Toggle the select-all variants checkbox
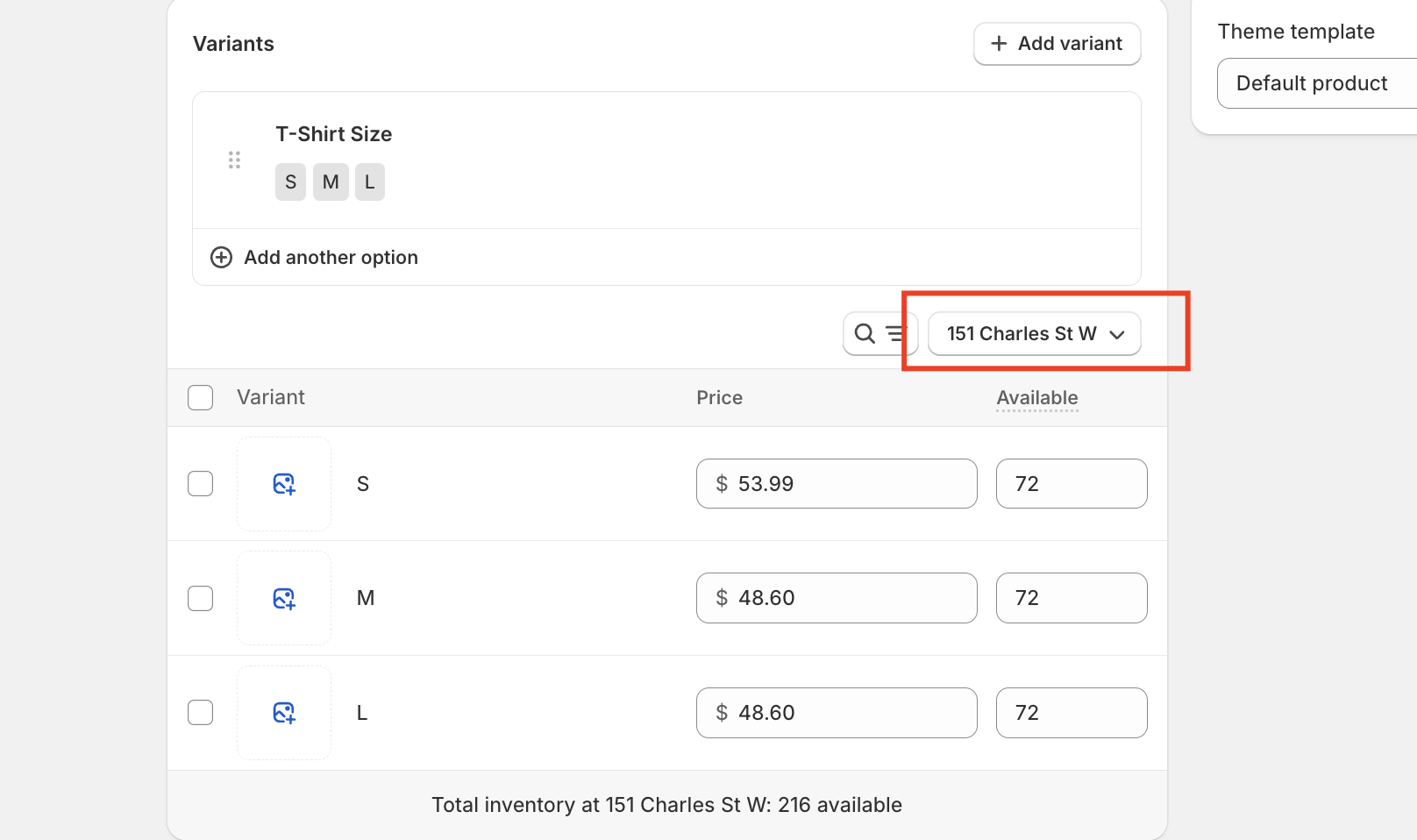 [201, 398]
